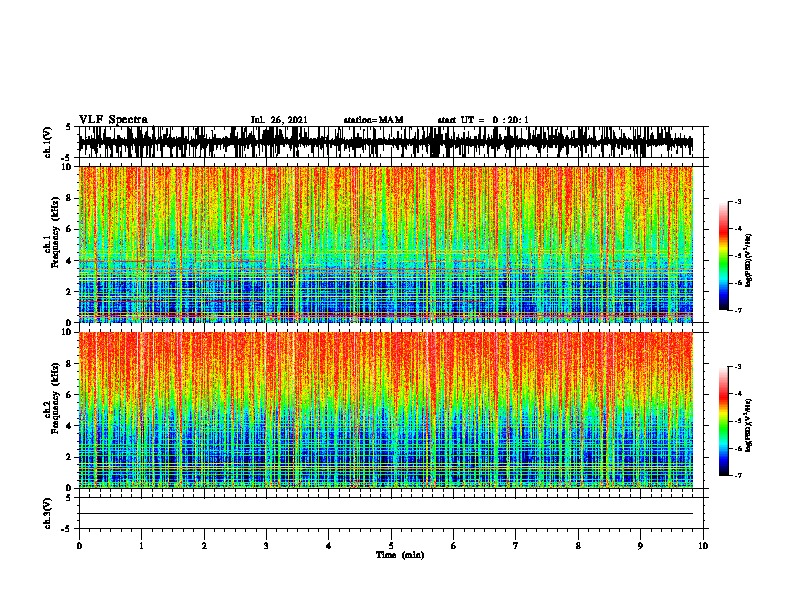The width and height of the screenshot is (792, 612).
Task: Click the time axis tick label "4"
Action: (x=329, y=545)
